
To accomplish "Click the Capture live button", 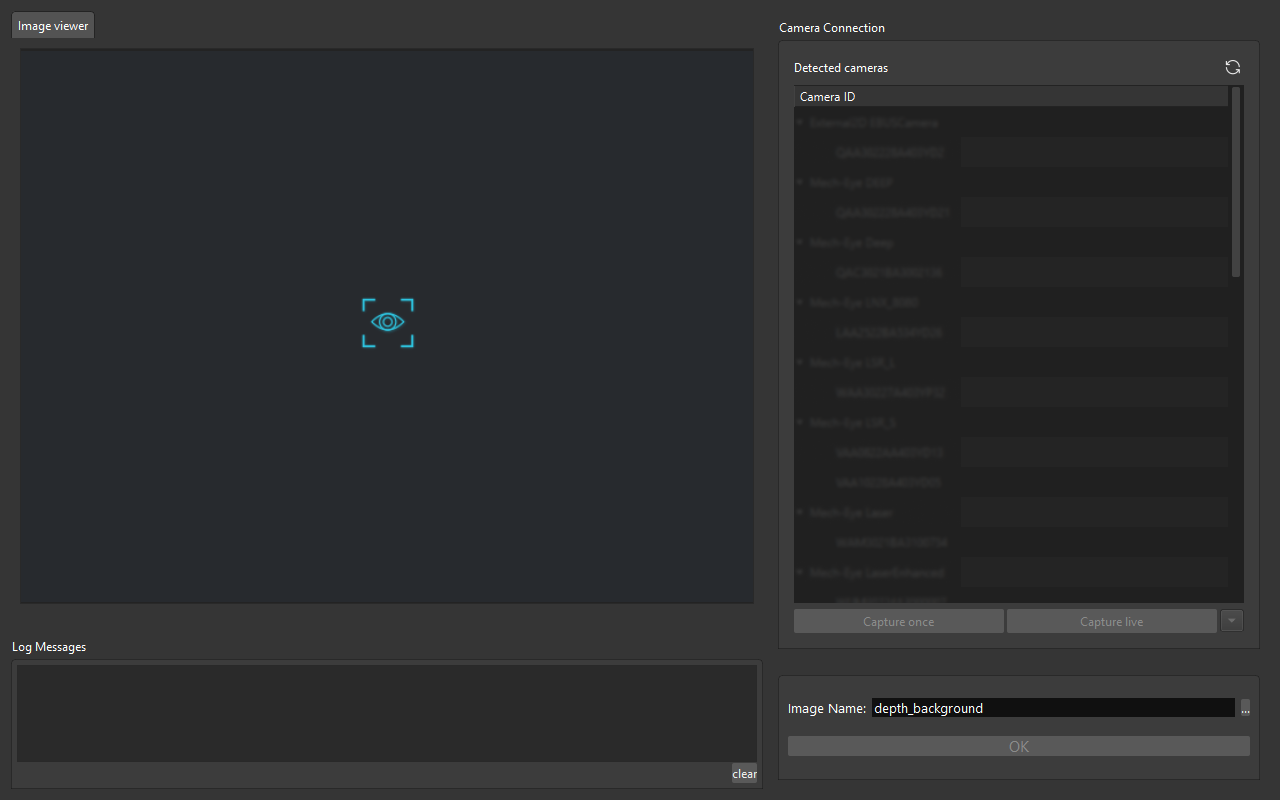I will click(x=1111, y=621).
